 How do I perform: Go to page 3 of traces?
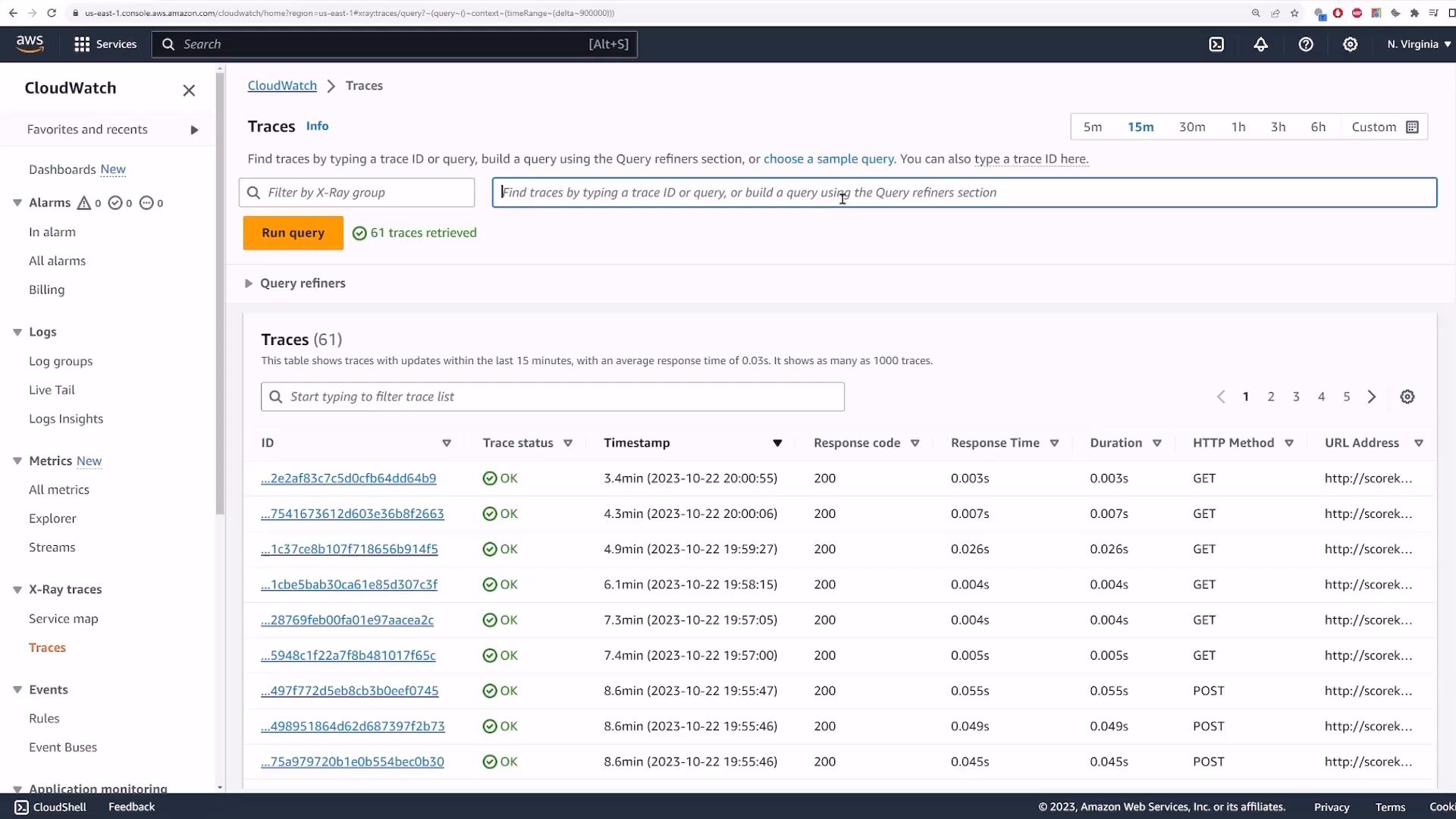[1296, 397]
